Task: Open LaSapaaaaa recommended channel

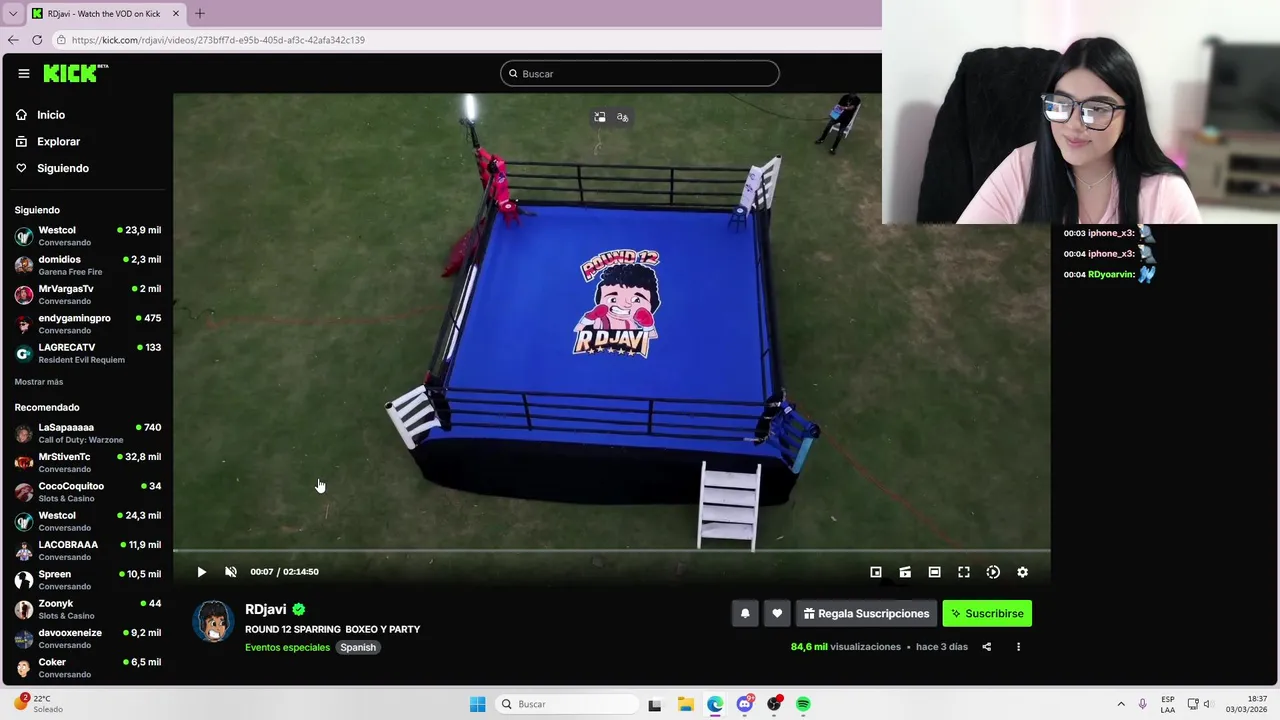Action: coord(87,433)
